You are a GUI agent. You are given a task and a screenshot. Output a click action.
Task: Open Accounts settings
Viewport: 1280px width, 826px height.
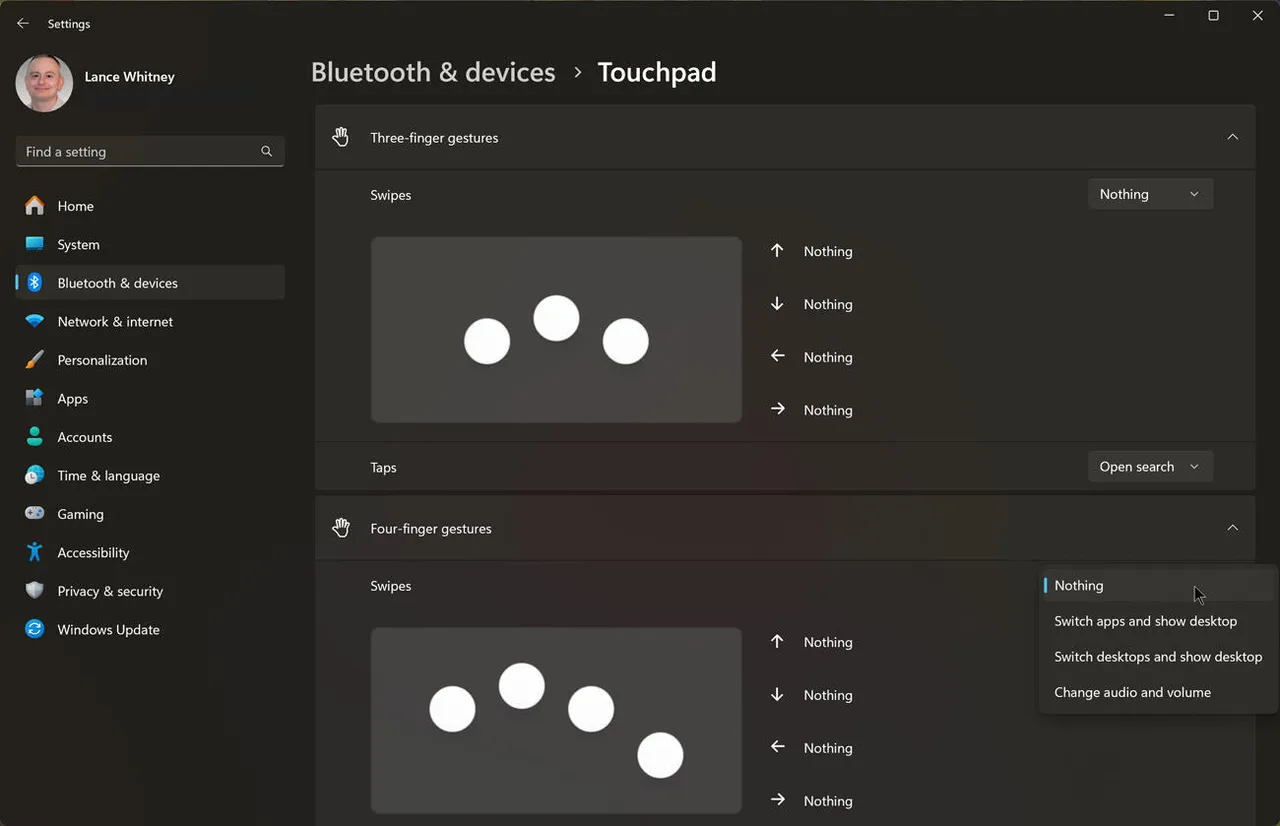click(84, 437)
